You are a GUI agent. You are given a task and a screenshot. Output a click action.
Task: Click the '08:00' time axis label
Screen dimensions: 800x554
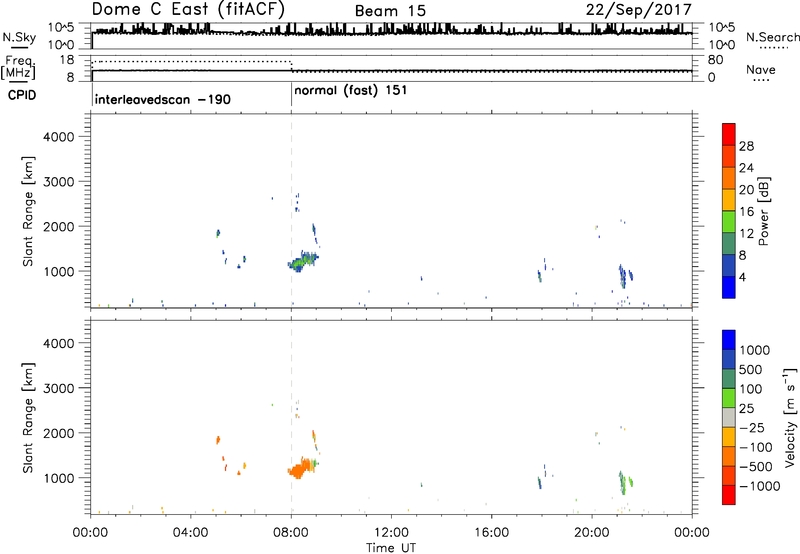(x=291, y=533)
